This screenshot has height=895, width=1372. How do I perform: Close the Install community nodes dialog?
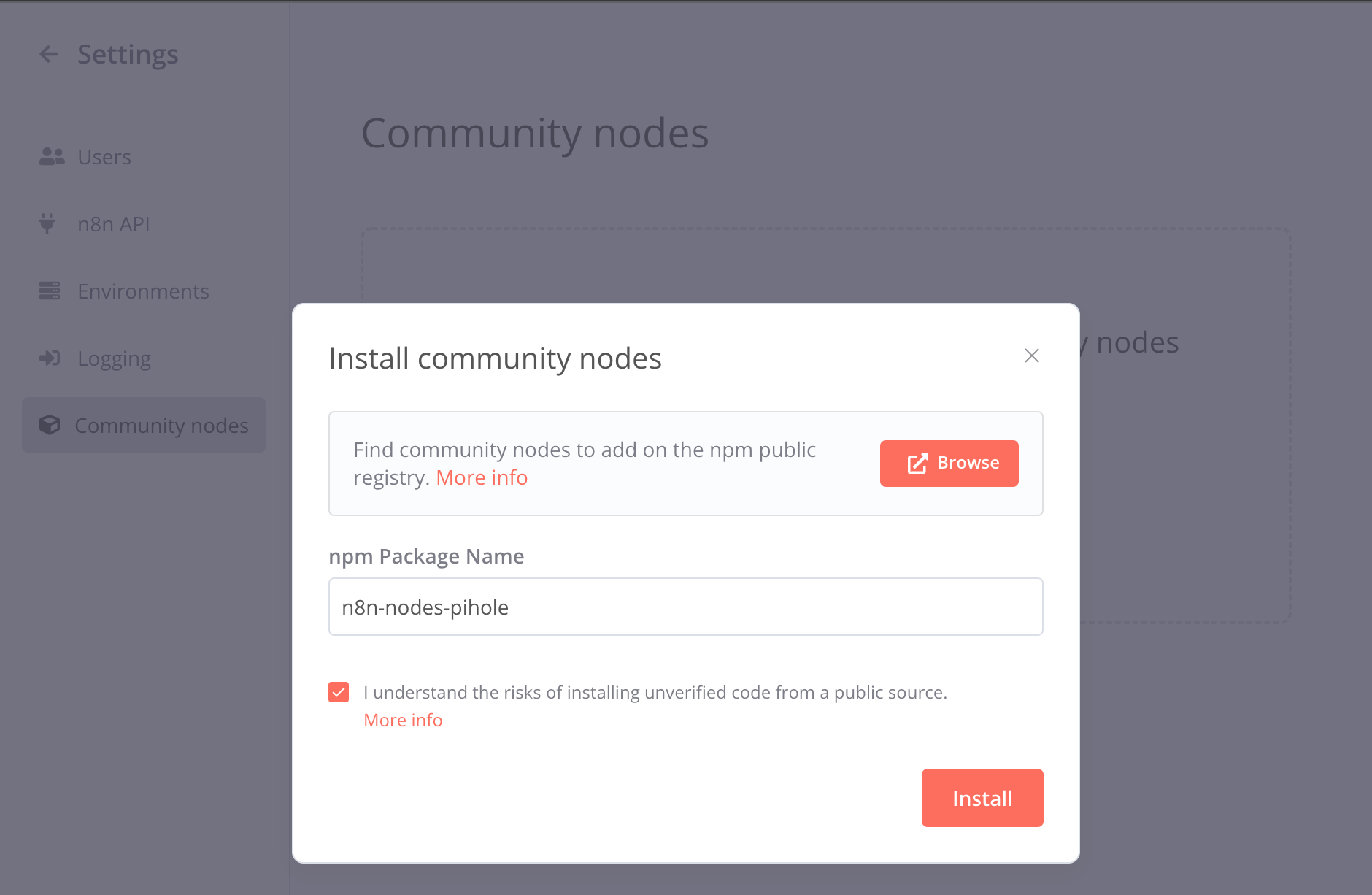[1031, 356]
